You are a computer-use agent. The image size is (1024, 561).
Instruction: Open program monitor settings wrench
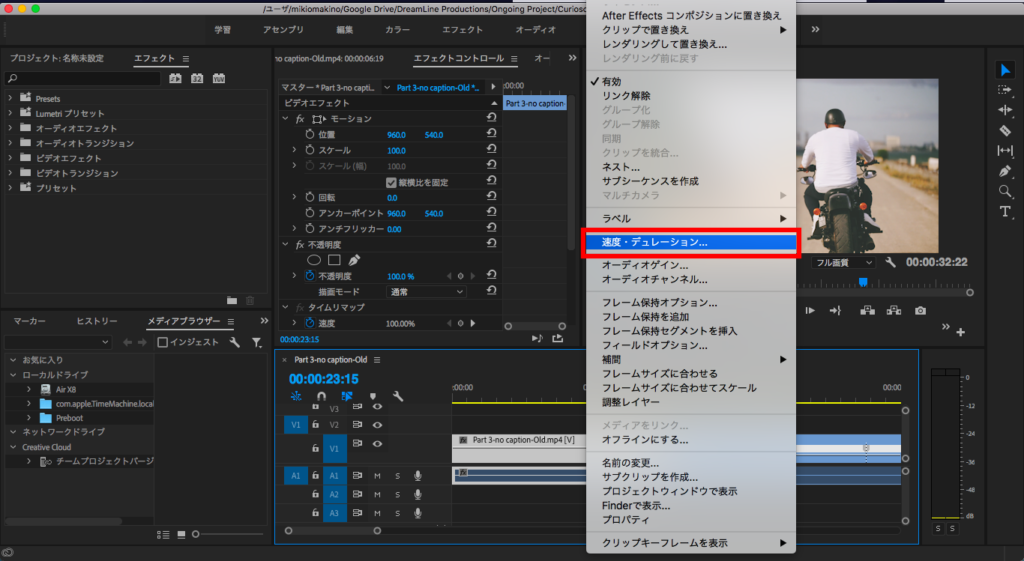click(890, 262)
